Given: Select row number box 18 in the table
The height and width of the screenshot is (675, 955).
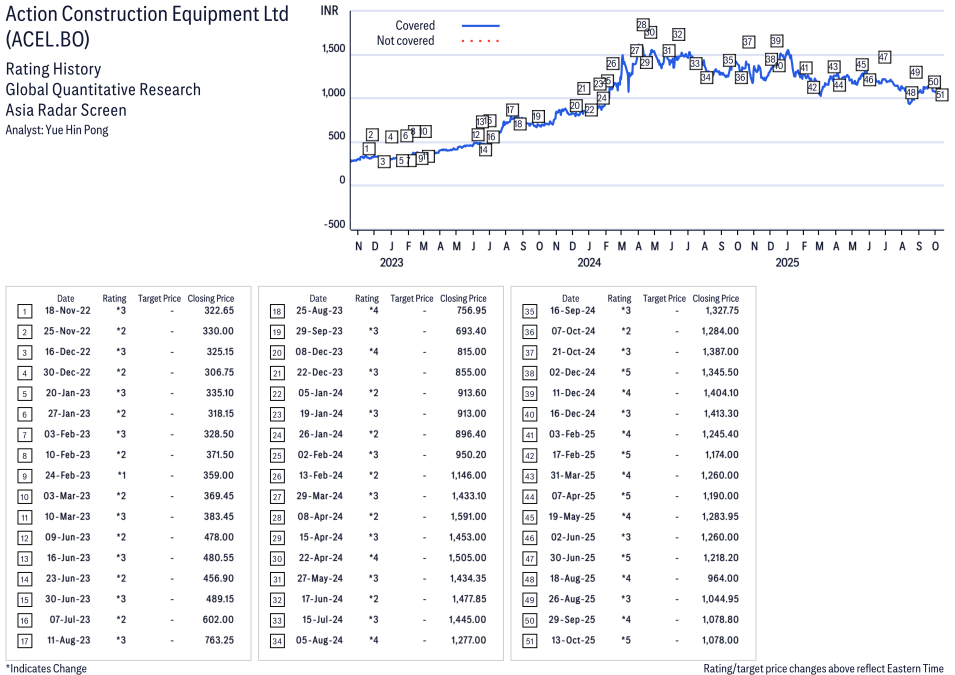Looking at the screenshot, I should 276,311.
